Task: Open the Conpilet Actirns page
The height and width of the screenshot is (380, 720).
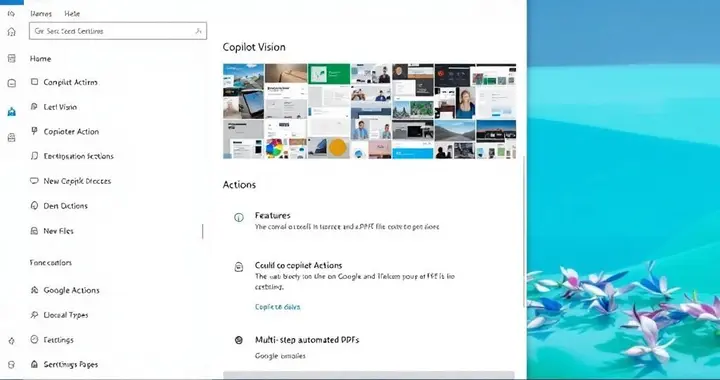Action: [x=70, y=82]
